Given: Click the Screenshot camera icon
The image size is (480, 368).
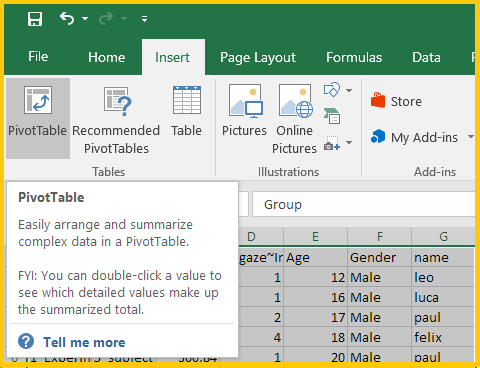Looking at the screenshot, I should (x=332, y=143).
